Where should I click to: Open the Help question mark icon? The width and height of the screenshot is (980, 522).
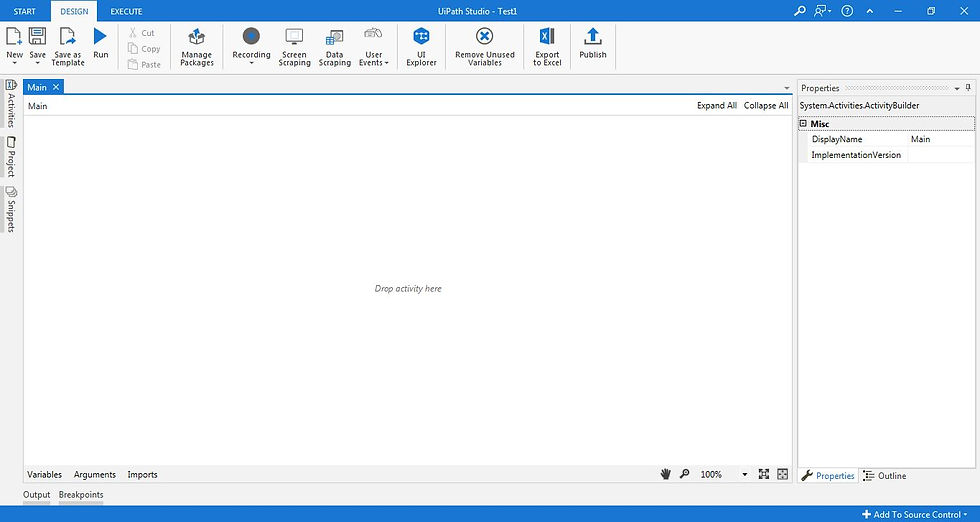847,11
